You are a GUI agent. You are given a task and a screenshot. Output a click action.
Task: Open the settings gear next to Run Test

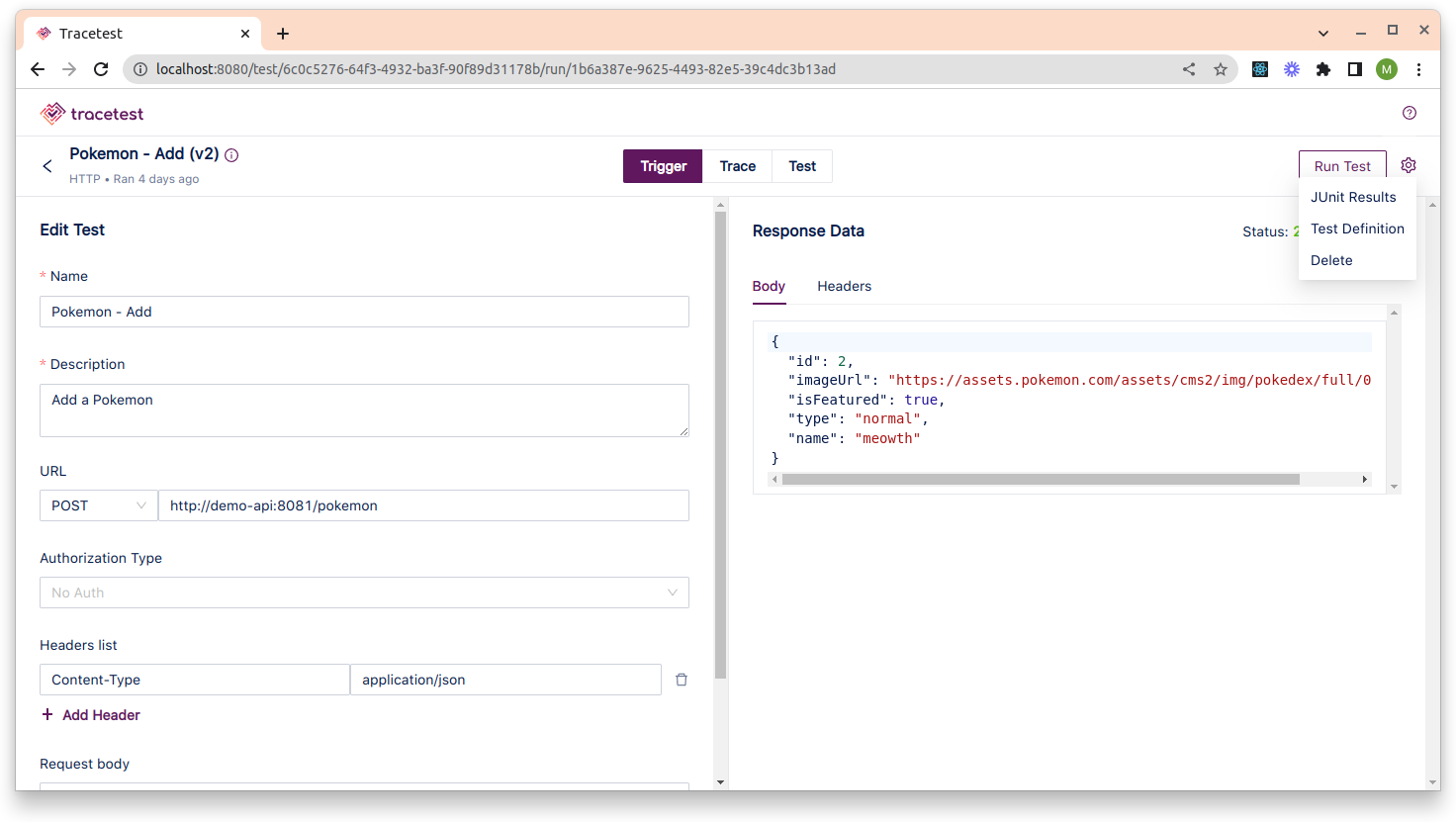point(1409,165)
